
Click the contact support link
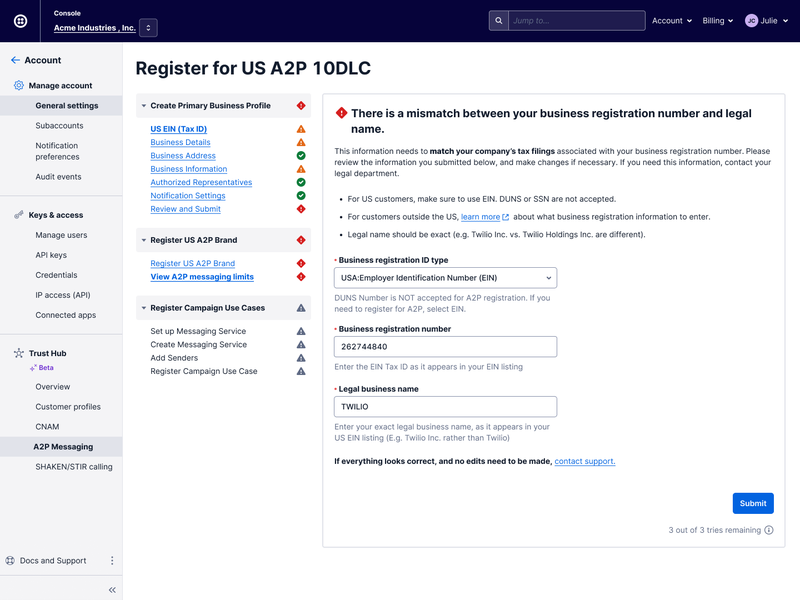pos(584,461)
